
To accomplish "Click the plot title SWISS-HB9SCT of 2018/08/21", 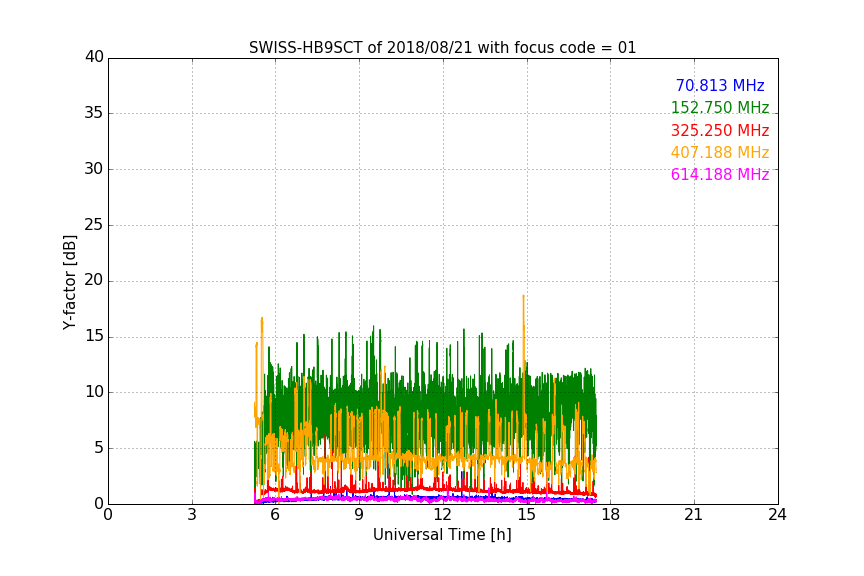I will click(x=442, y=47).
